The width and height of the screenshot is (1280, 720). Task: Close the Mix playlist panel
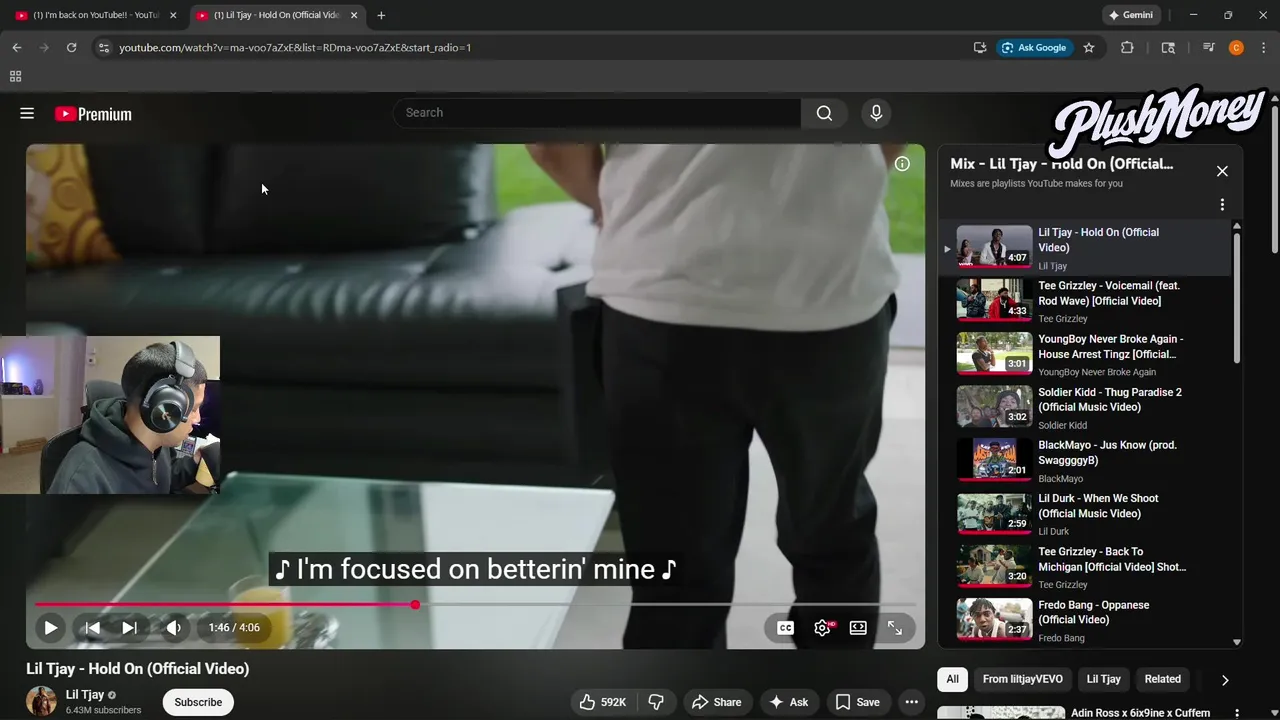[x=1222, y=171]
